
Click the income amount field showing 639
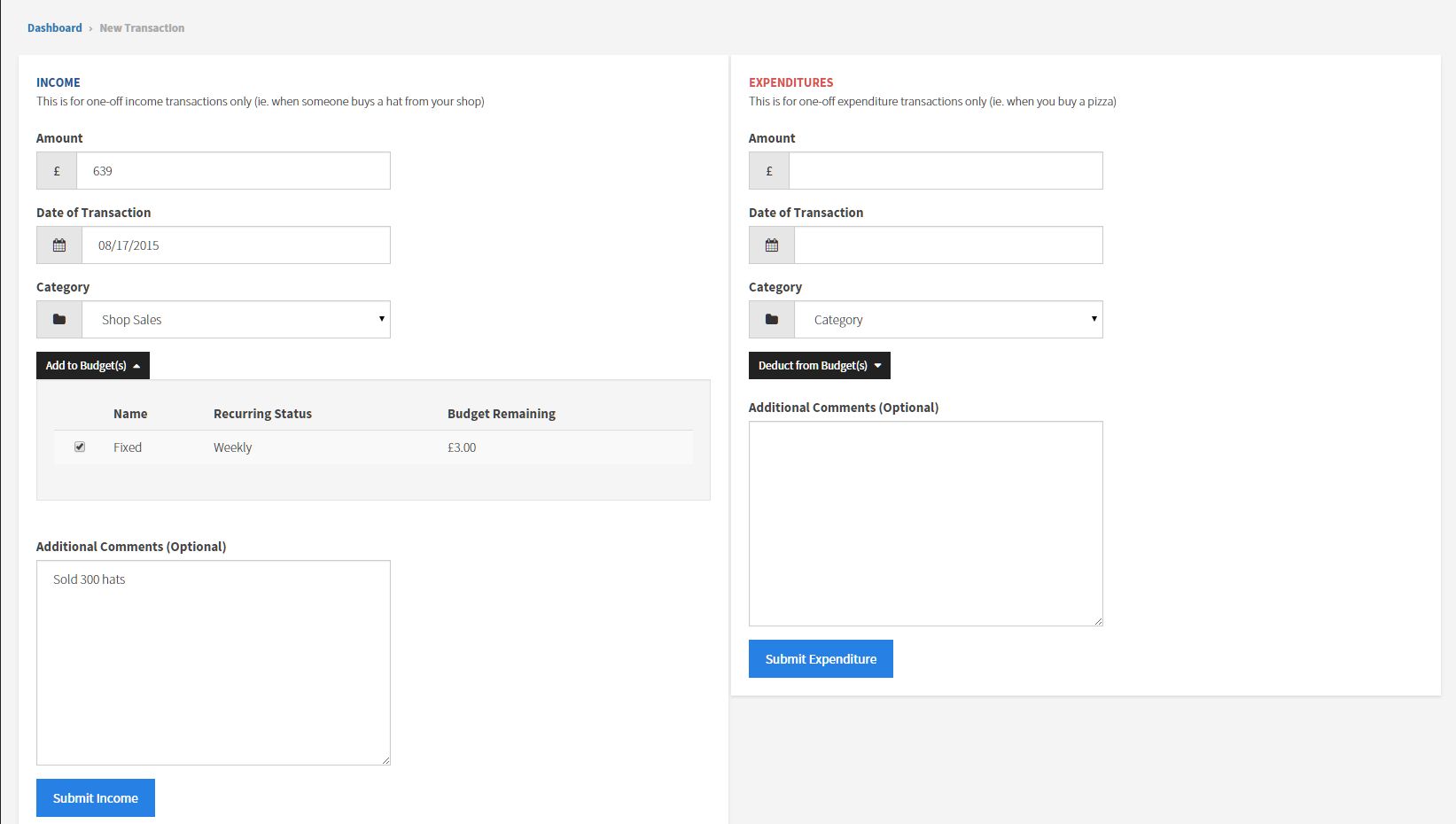coord(233,171)
